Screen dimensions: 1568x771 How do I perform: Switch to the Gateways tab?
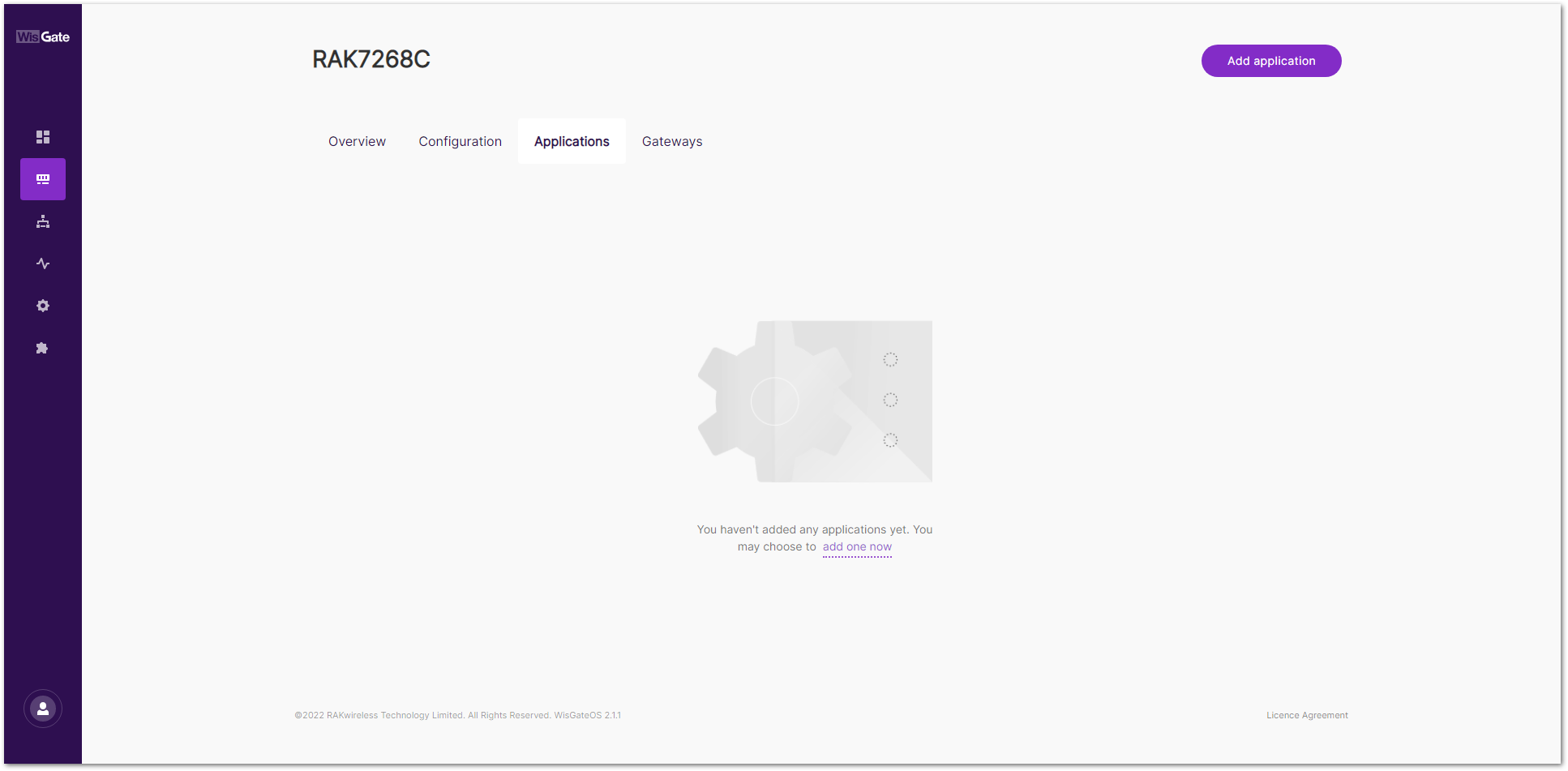pos(672,141)
